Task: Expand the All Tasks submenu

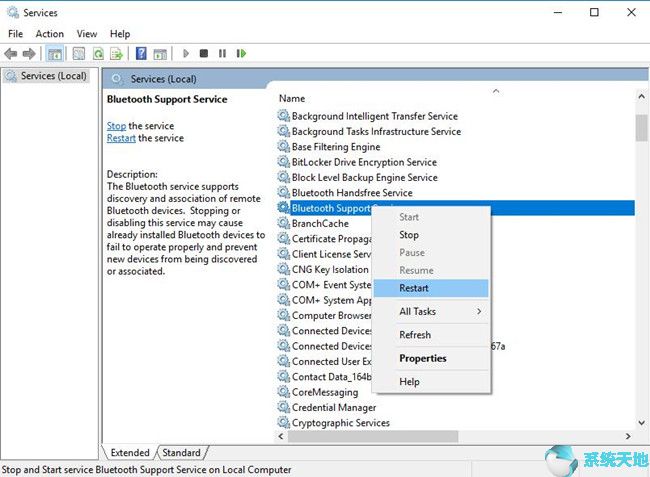Action: pos(431,311)
